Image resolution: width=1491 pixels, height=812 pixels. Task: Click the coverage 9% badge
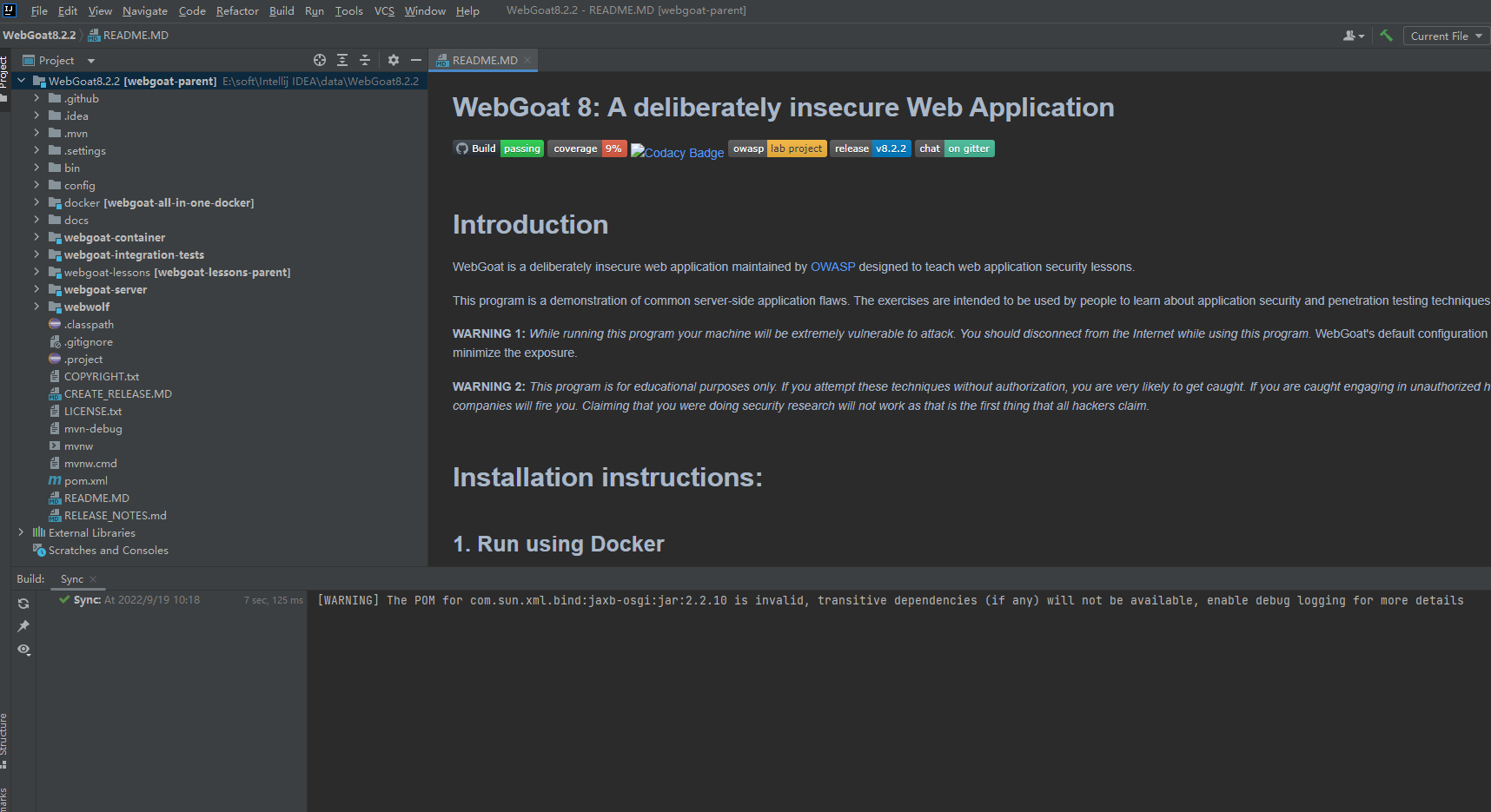pos(587,149)
